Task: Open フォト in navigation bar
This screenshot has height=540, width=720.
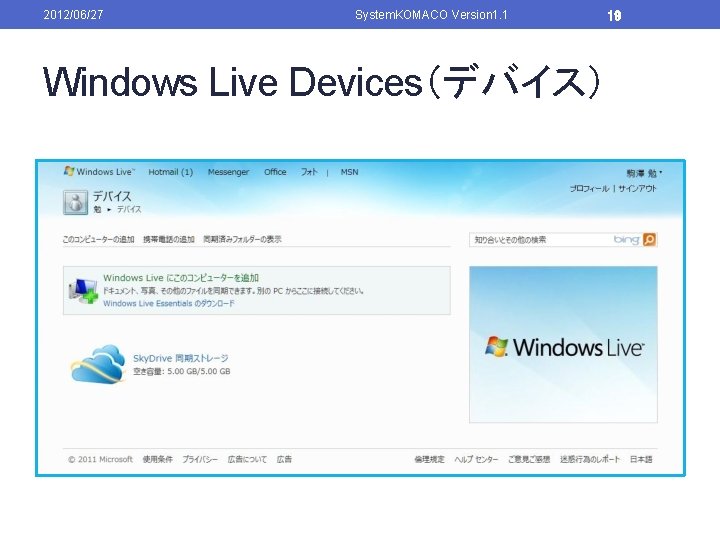Action: click(x=309, y=172)
